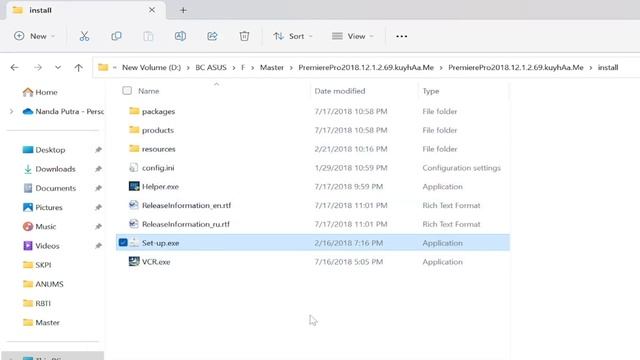Open the Sort dropdown menu
The width and height of the screenshot is (640, 360).
click(293, 36)
